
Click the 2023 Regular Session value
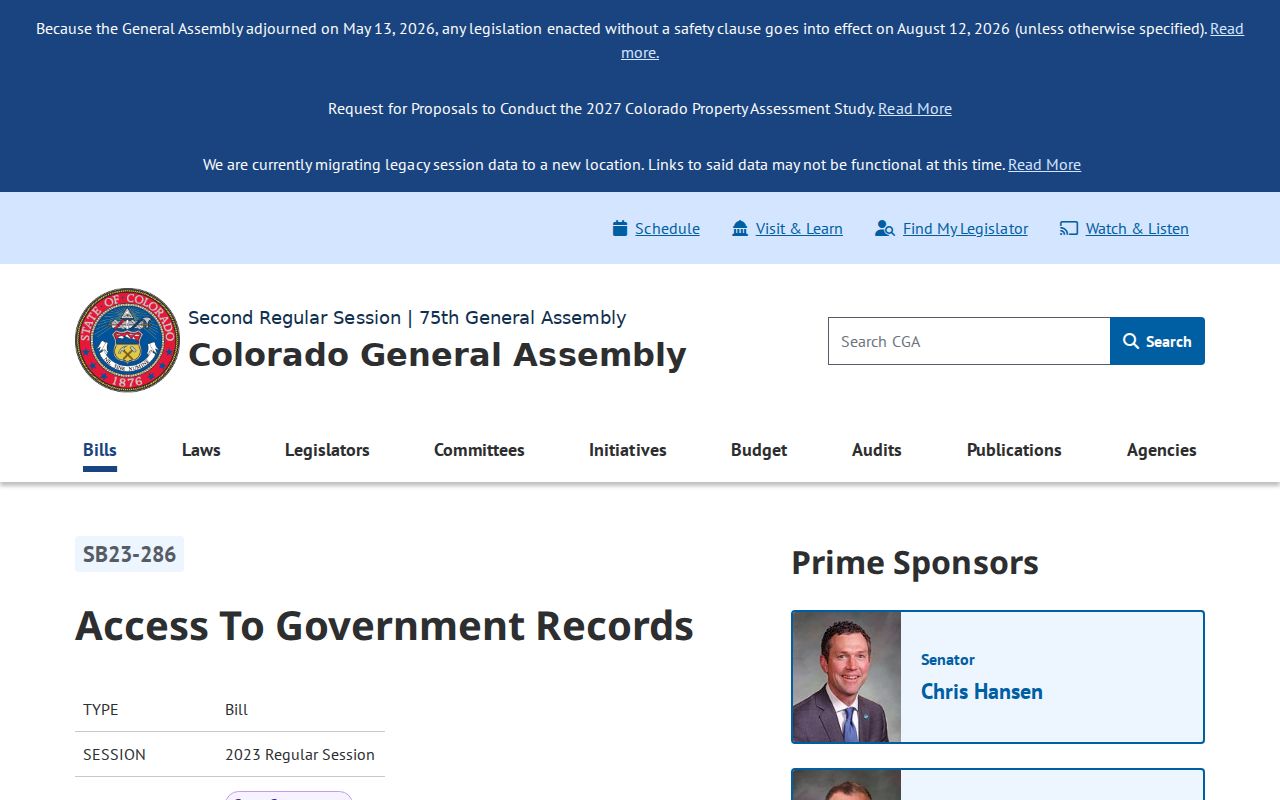coord(300,754)
